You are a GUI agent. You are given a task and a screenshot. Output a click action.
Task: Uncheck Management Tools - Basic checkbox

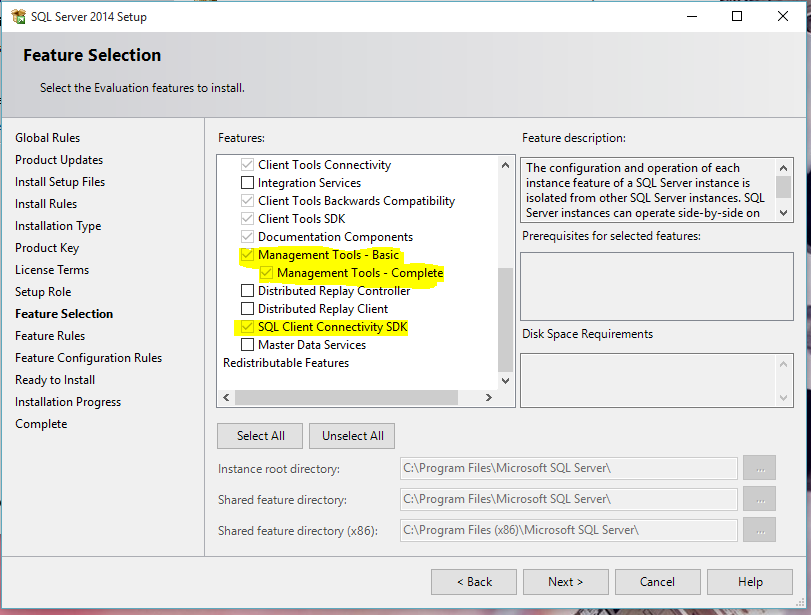pyautogui.click(x=247, y=255)
